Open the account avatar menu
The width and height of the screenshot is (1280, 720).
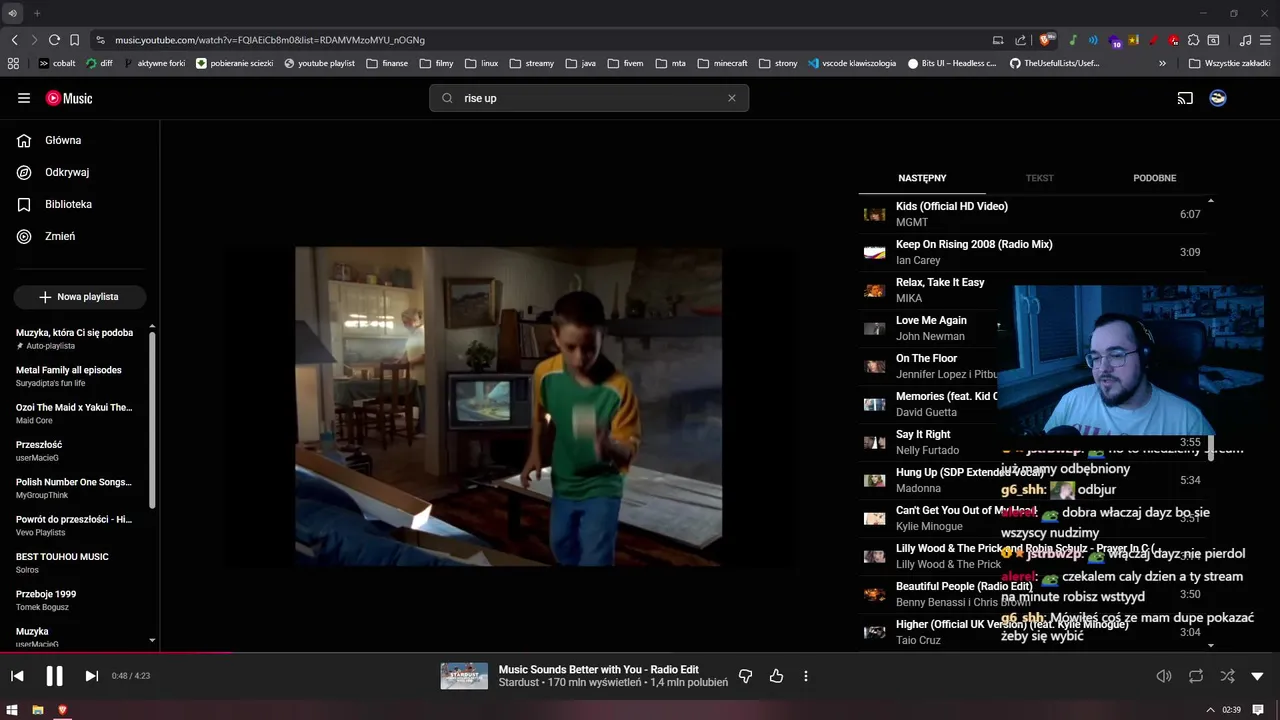1218,98
